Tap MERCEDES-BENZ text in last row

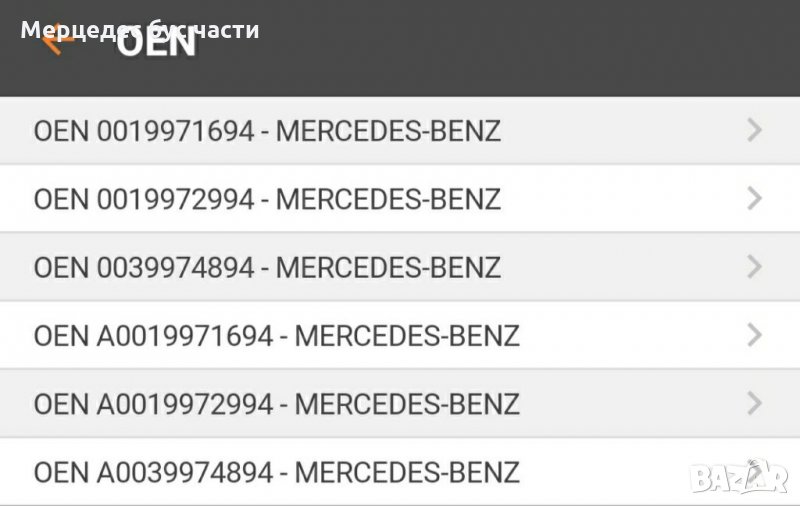coord(408,472)
